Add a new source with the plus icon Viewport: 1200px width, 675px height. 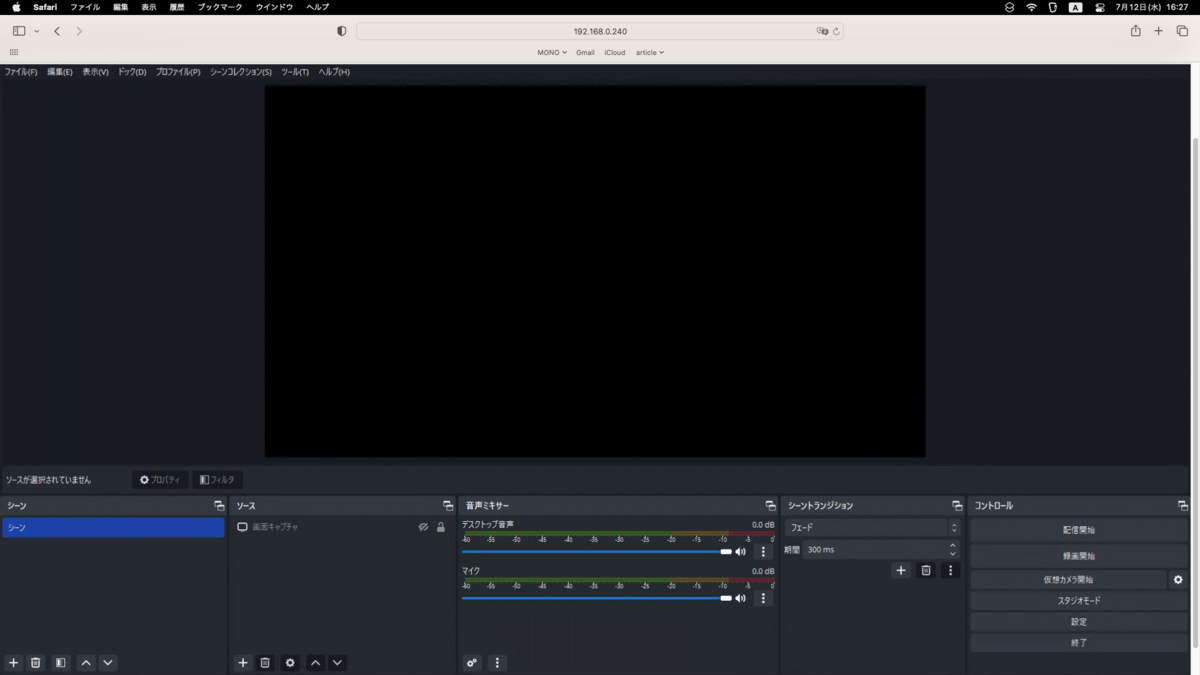pyautogui.click(x=243, y=663)
